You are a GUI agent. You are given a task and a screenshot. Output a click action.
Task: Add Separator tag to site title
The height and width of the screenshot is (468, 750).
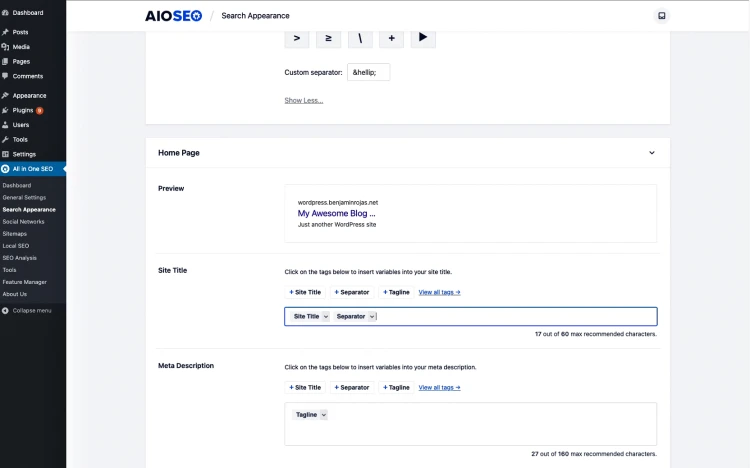click(x=352, y=292)
